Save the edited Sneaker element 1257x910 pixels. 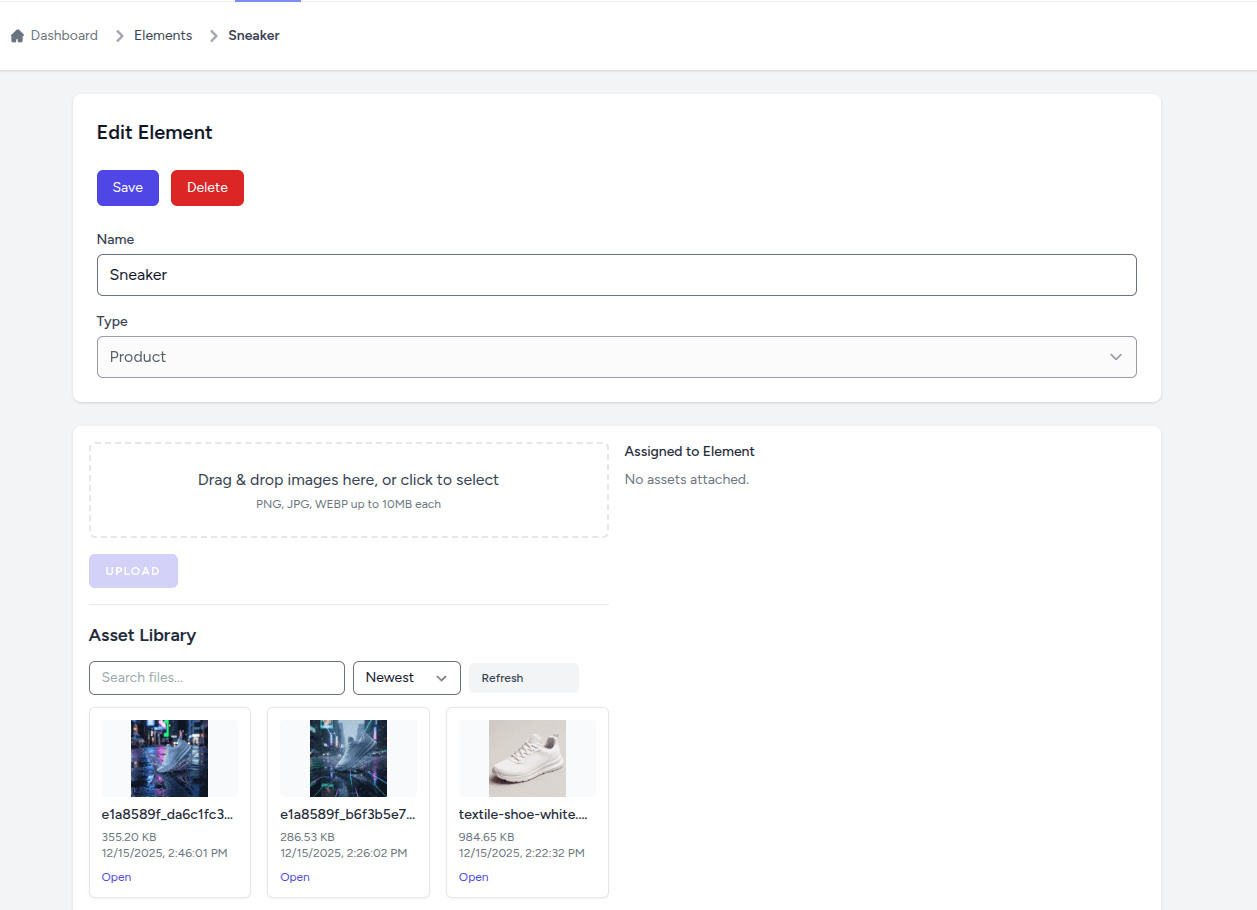pyautogui.click(x=127, y=187)
